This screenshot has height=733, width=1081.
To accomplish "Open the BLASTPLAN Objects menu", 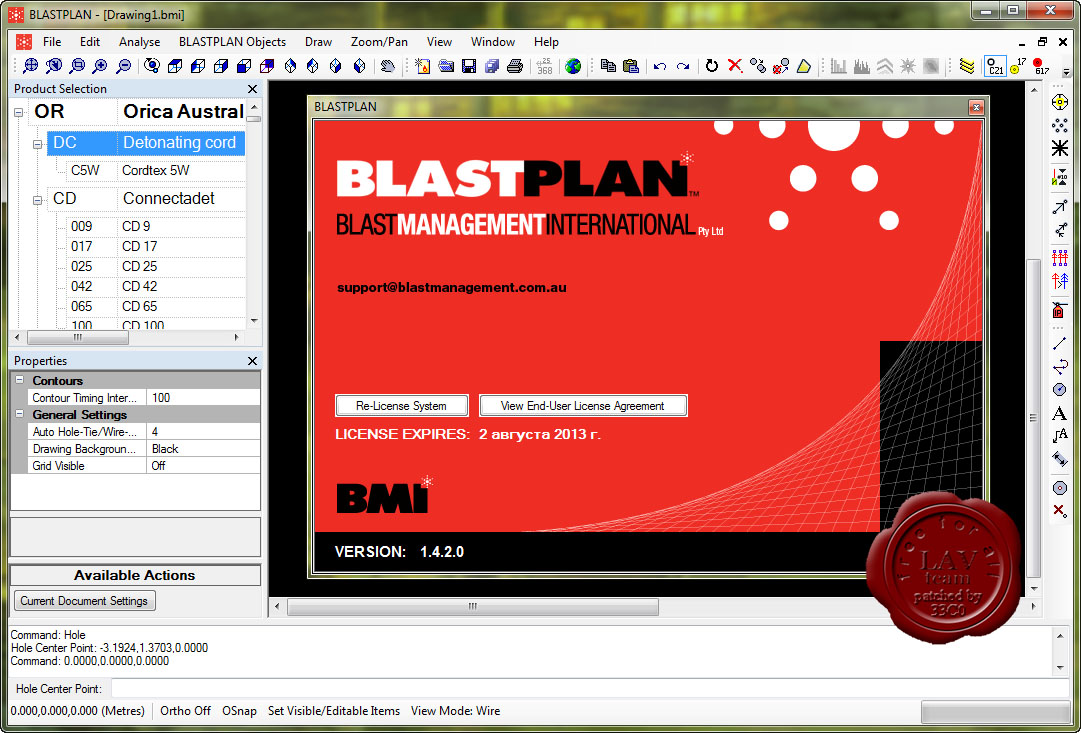I will (232, 42).
